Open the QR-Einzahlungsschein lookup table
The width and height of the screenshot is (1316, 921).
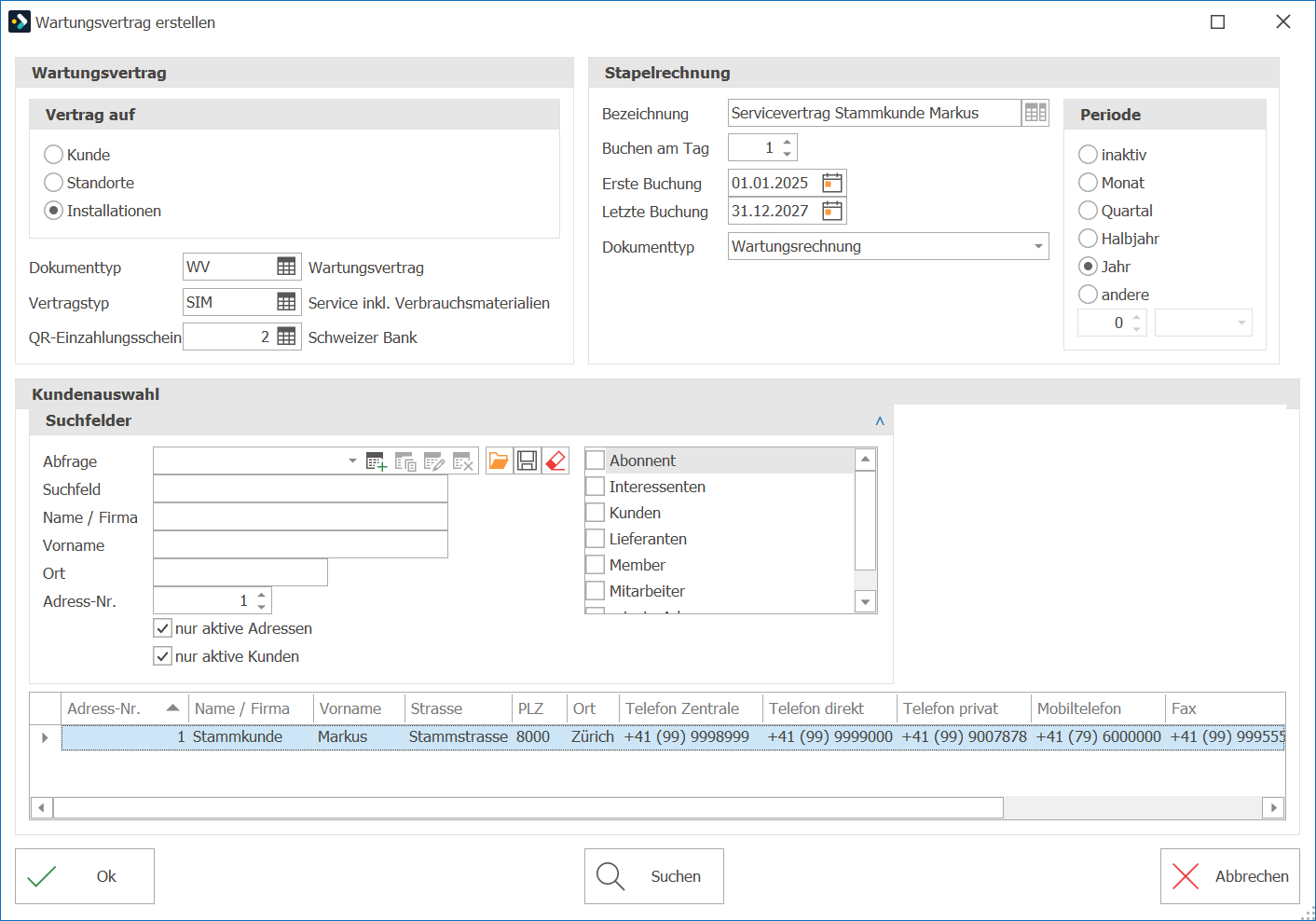point(286,337)
